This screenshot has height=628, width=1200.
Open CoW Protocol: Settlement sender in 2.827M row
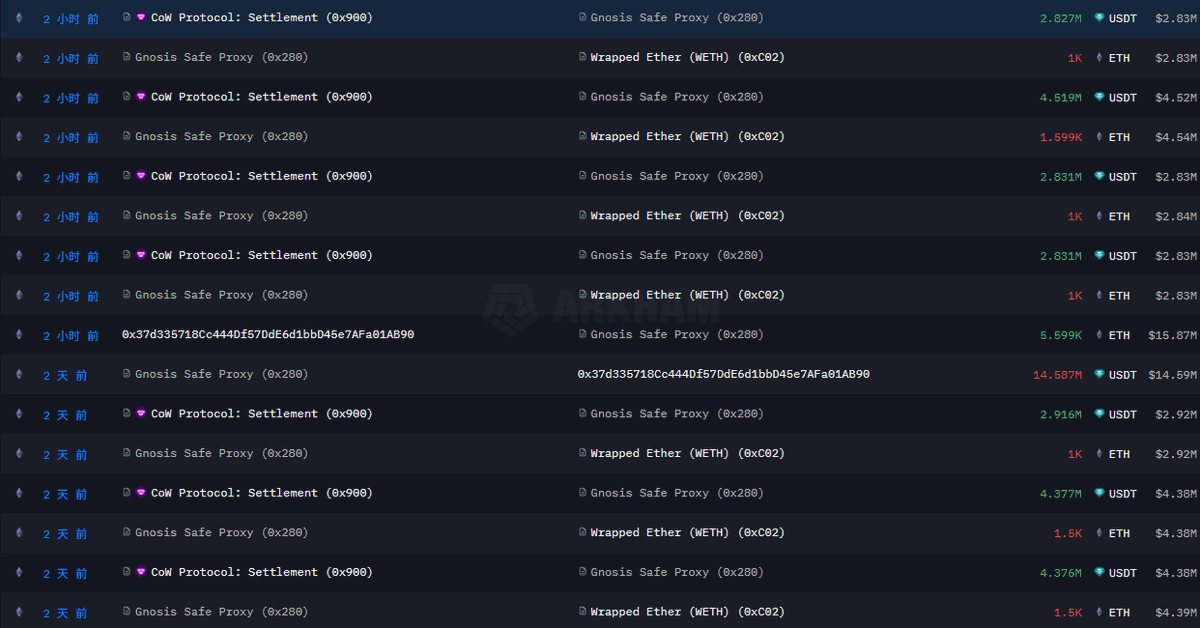(x=262, y=18)
